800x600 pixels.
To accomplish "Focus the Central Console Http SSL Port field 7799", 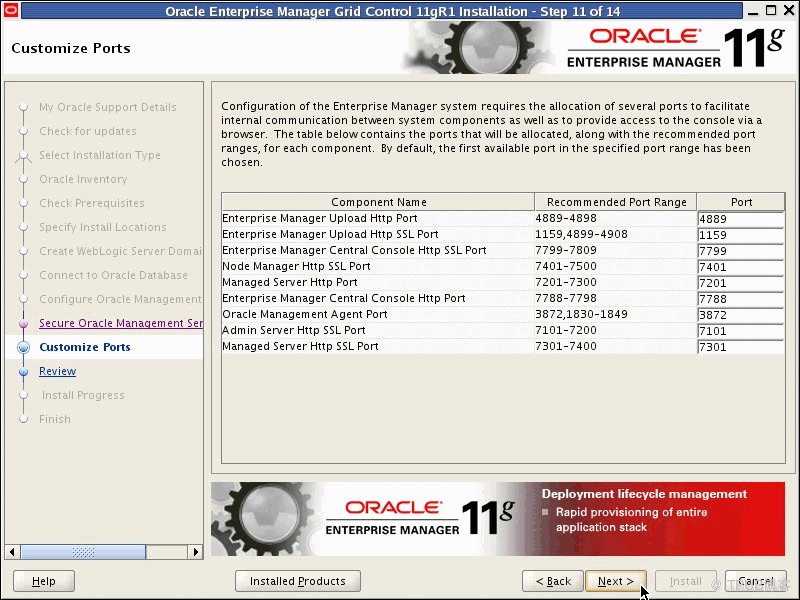I will pos(741,251).
